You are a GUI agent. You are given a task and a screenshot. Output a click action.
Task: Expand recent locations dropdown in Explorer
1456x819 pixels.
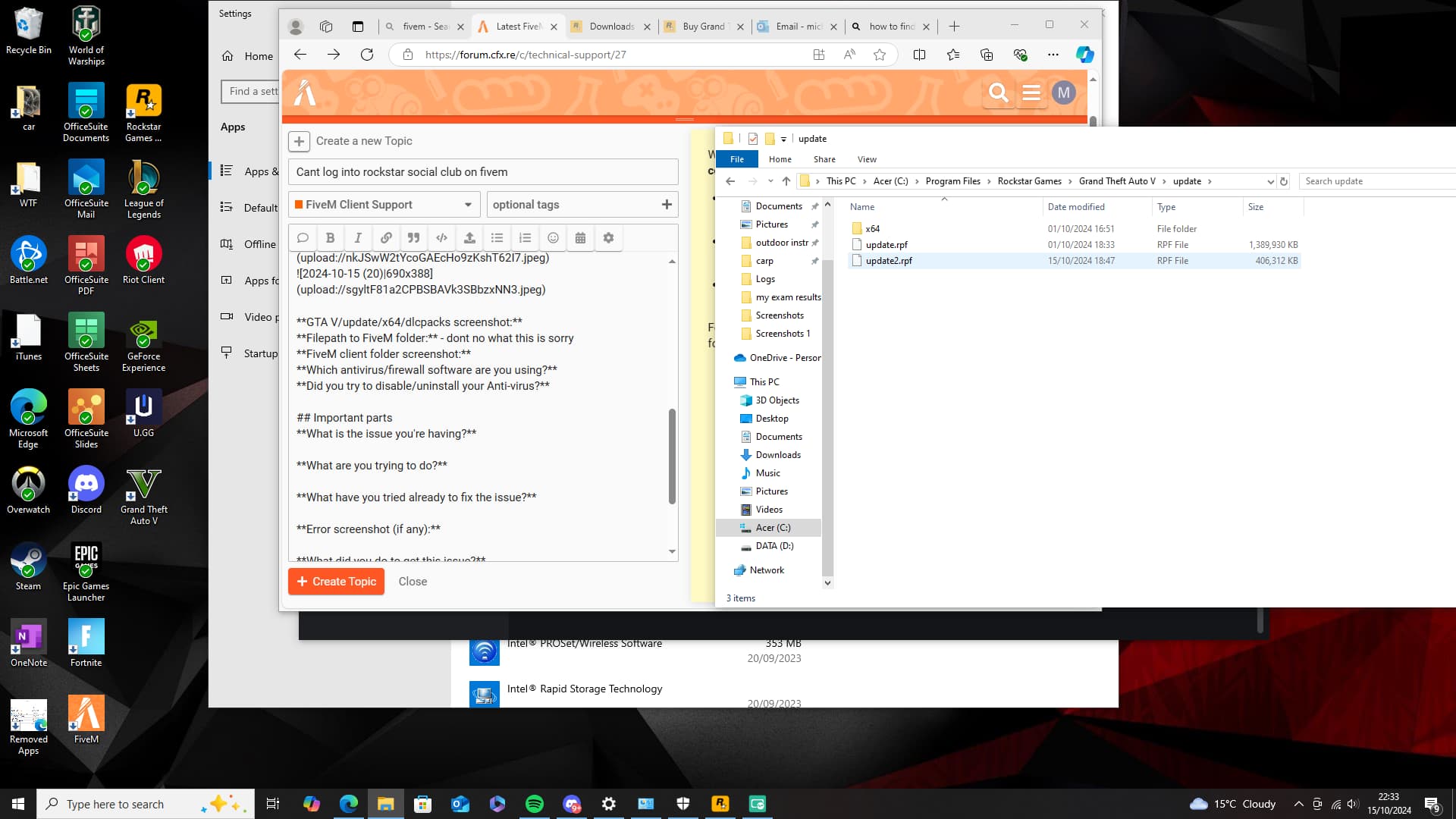click(770, 181)
